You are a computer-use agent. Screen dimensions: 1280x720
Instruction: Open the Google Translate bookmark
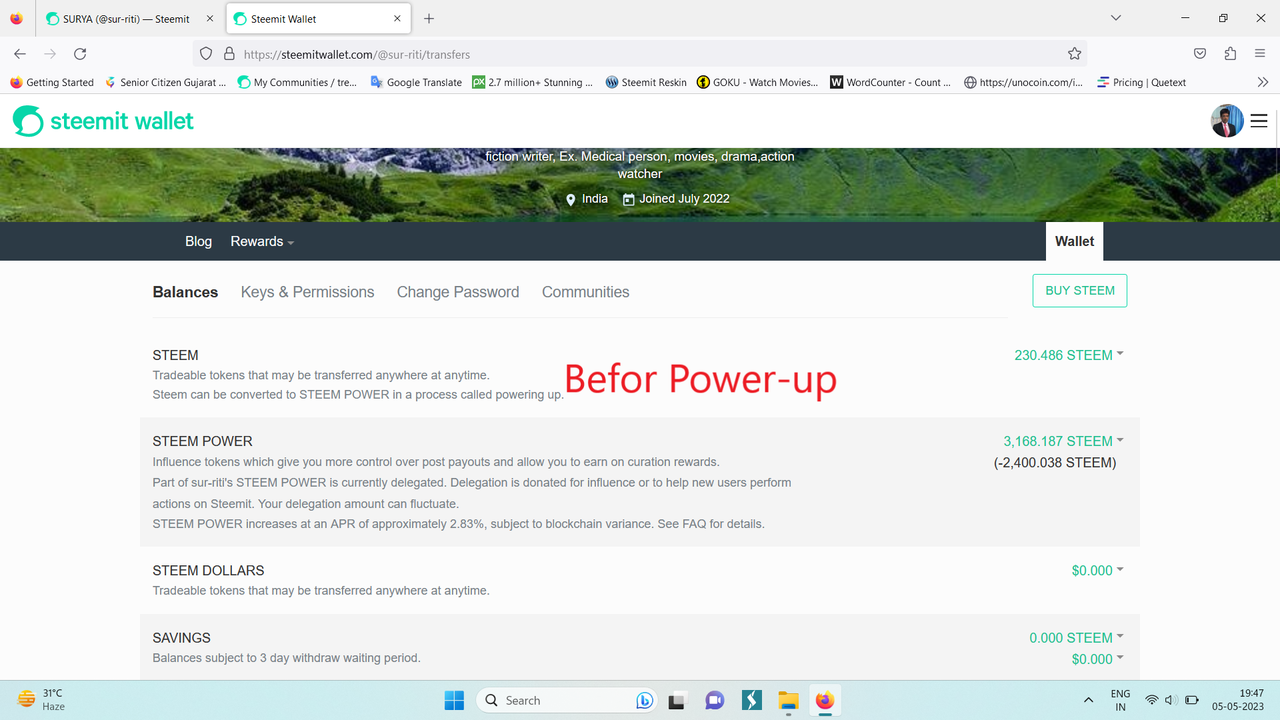coord(416,82)
